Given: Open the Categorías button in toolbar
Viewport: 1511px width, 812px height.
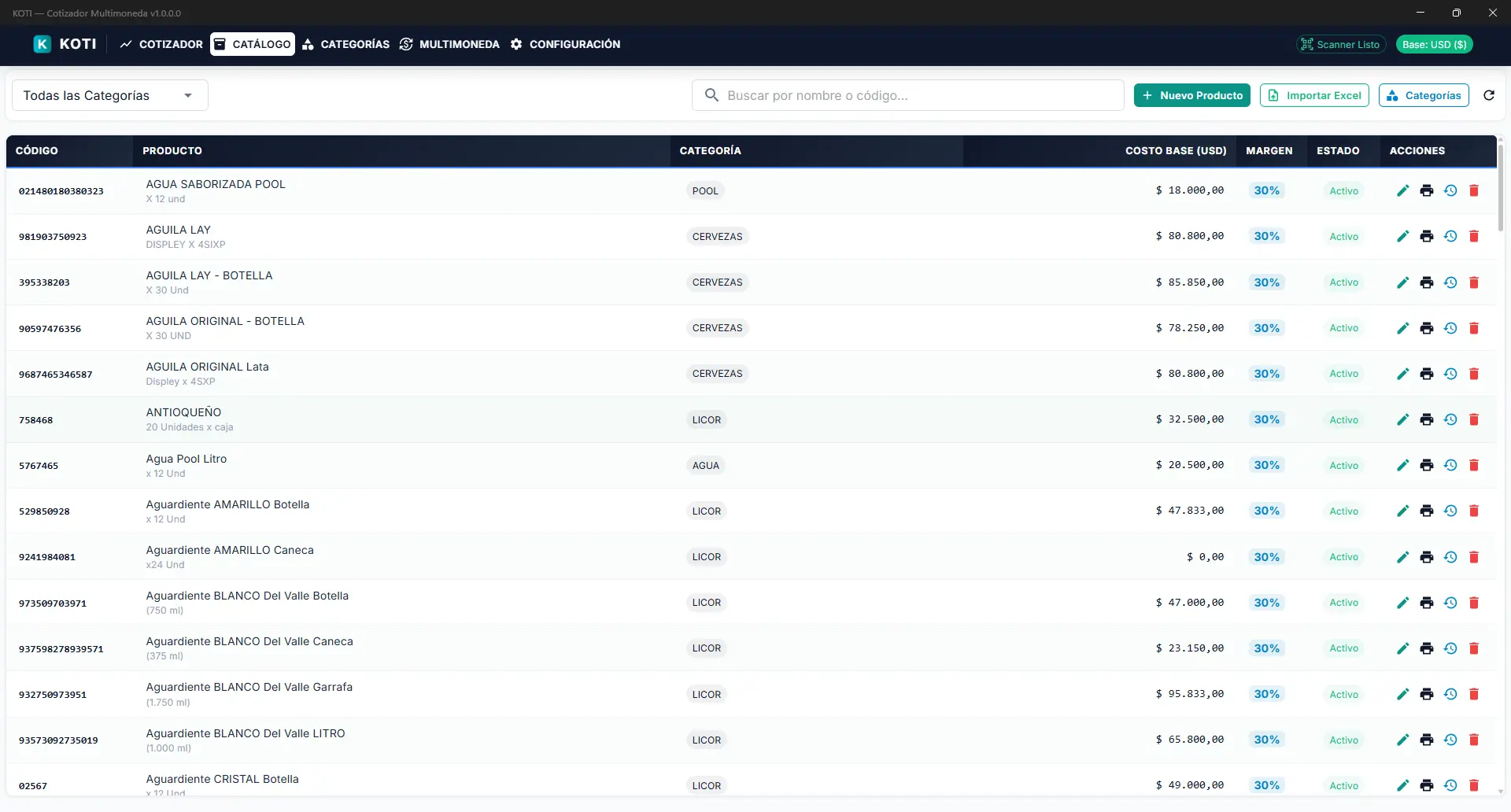Looking at the screenshot, I should click(1424, 95).
